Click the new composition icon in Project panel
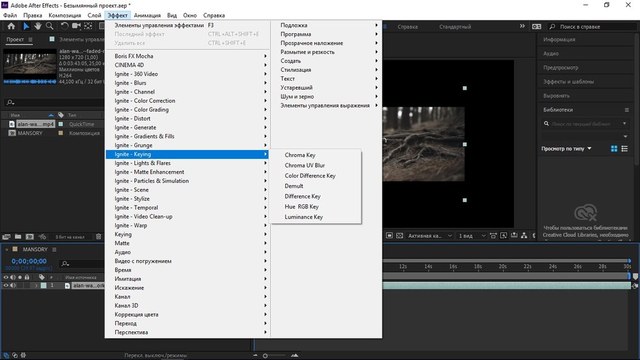The width and height of the screenshot is (640, 360). click(30, 236)
